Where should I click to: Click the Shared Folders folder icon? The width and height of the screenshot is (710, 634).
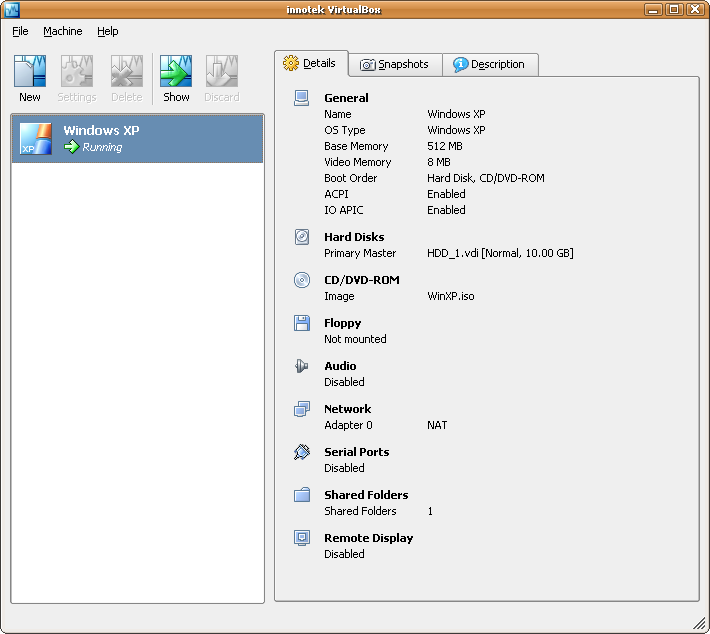coord(302,495)
